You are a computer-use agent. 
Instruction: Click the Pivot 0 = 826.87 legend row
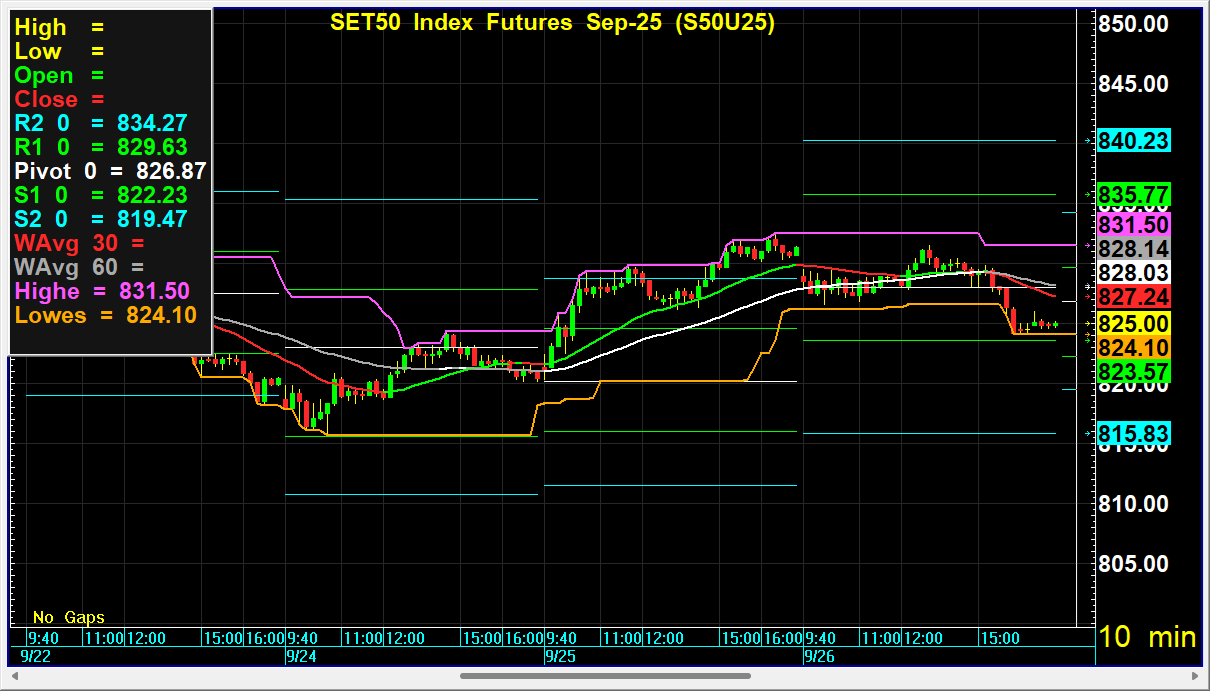point(110,171)
